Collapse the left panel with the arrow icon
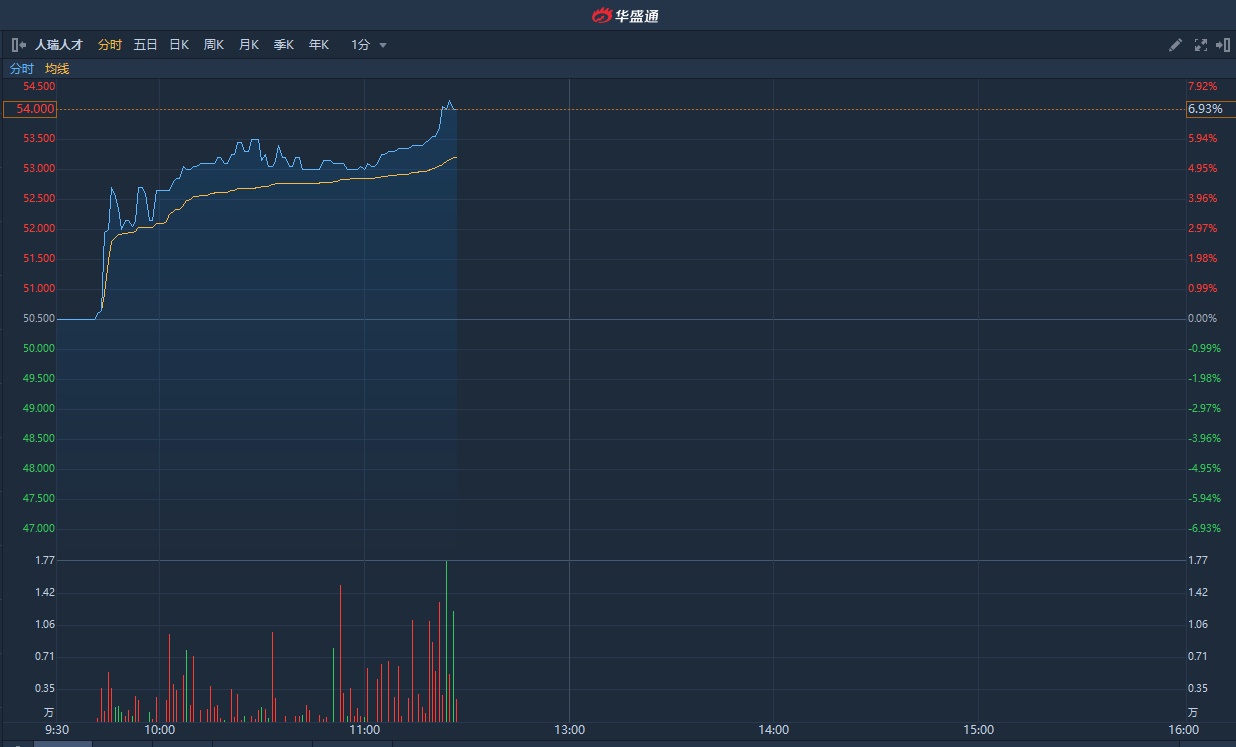This screenshot has height=747, width=1236. click(x=19, y=45)
